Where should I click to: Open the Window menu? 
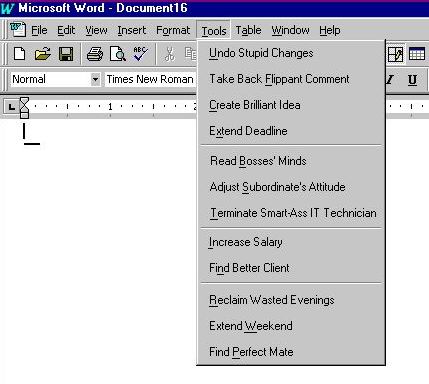[x=290, y=30]
